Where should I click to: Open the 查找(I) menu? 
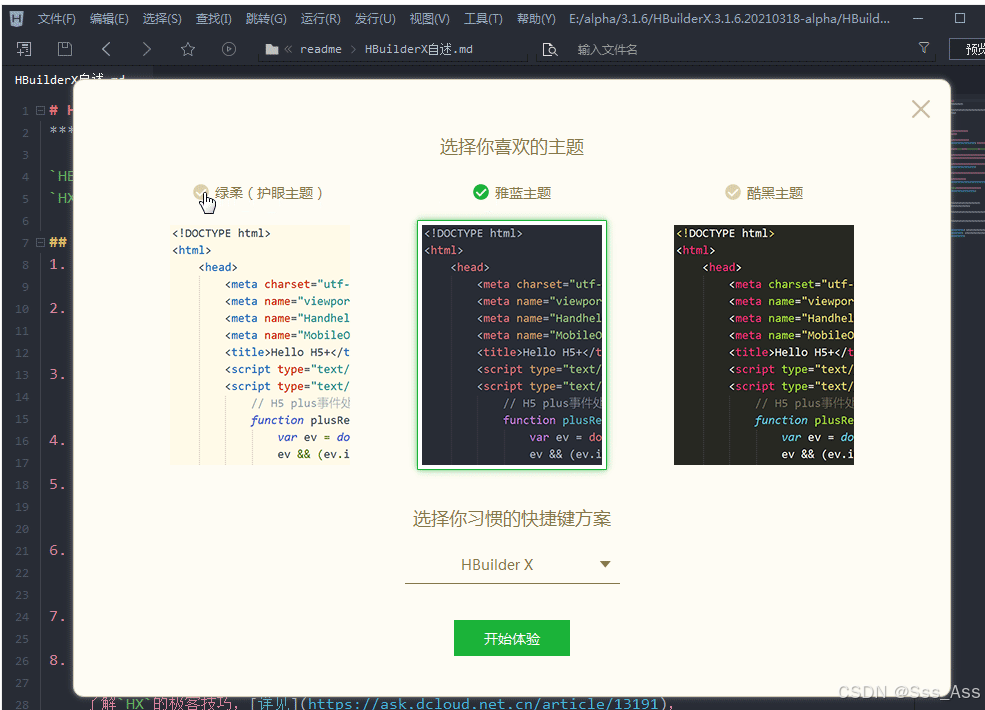tap(214, 19)
